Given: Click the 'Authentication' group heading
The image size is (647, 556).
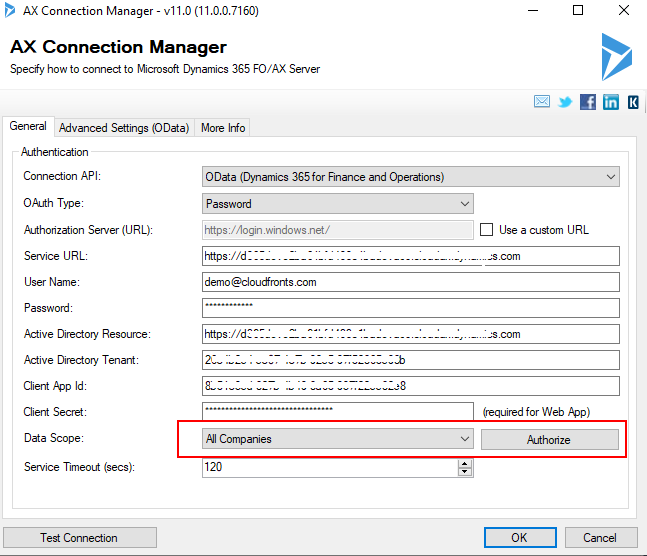Looking at the screenshot, I should pyautogui.click(x=54, y=152).
